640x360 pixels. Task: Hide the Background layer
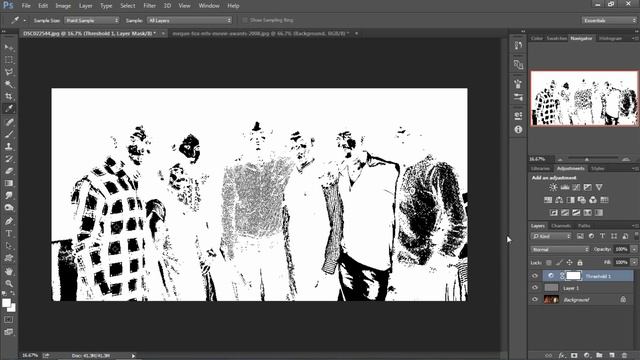point(535,300)
